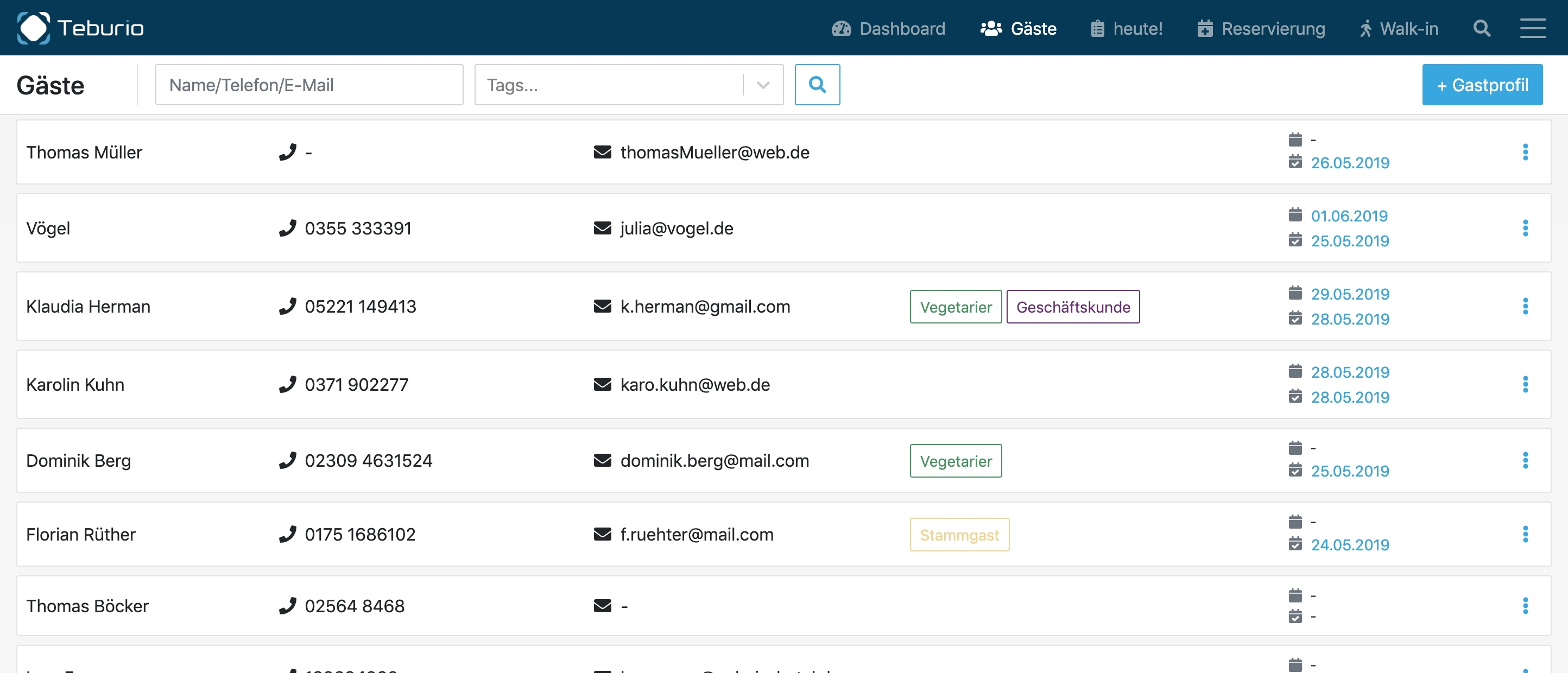The height and width of the screenshot is (673, 1568).
Task: Open three-dot menu for Thomas Müller
Action: [x=1525, y=152]
